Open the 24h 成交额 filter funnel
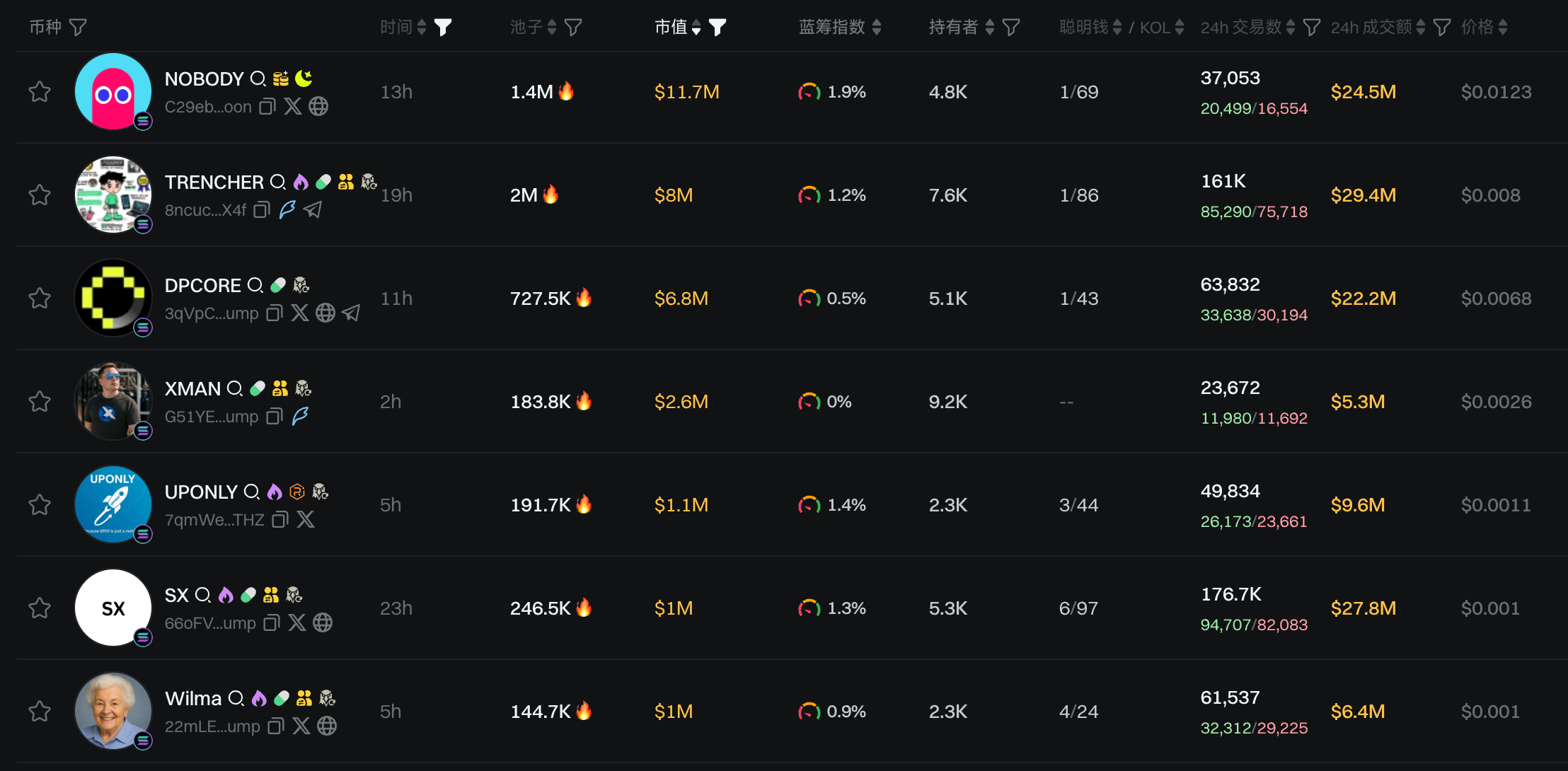Screen dimensions: 1568x771 [1442, 28]
